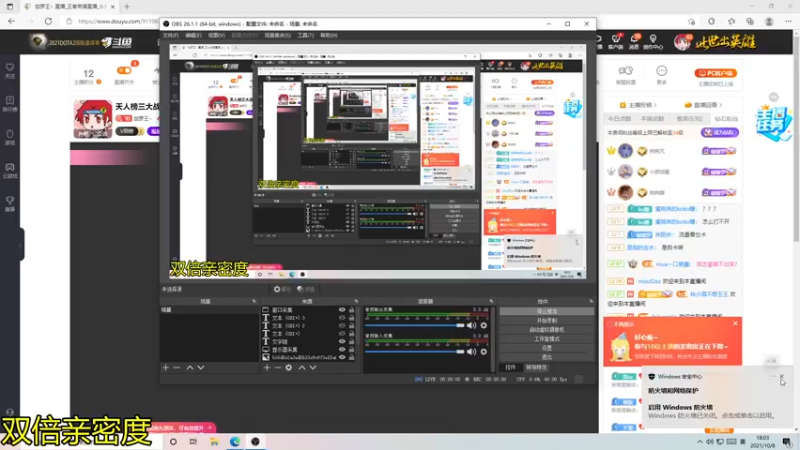Open OBS 编辑(E) menu

pos(193,35)
